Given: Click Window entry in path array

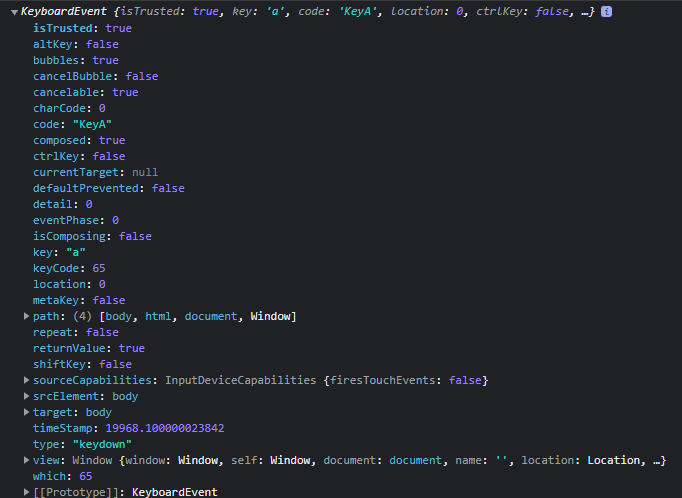Looking at the screenshot, I should pyautogui.click(x=270, y=316).
